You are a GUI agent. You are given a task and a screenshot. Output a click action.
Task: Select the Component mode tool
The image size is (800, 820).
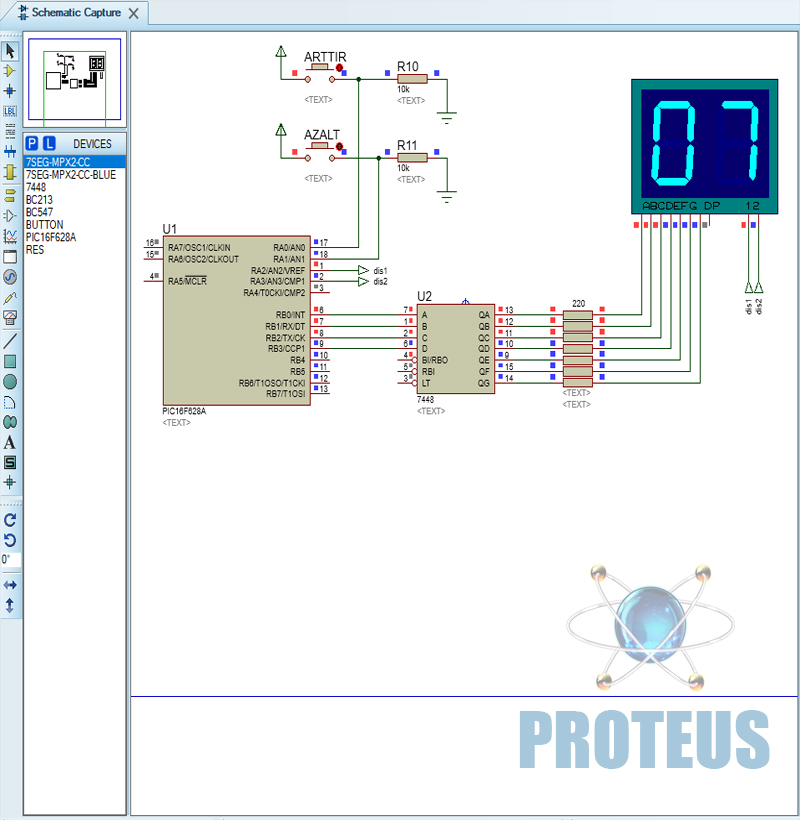[x=10, y=71]
